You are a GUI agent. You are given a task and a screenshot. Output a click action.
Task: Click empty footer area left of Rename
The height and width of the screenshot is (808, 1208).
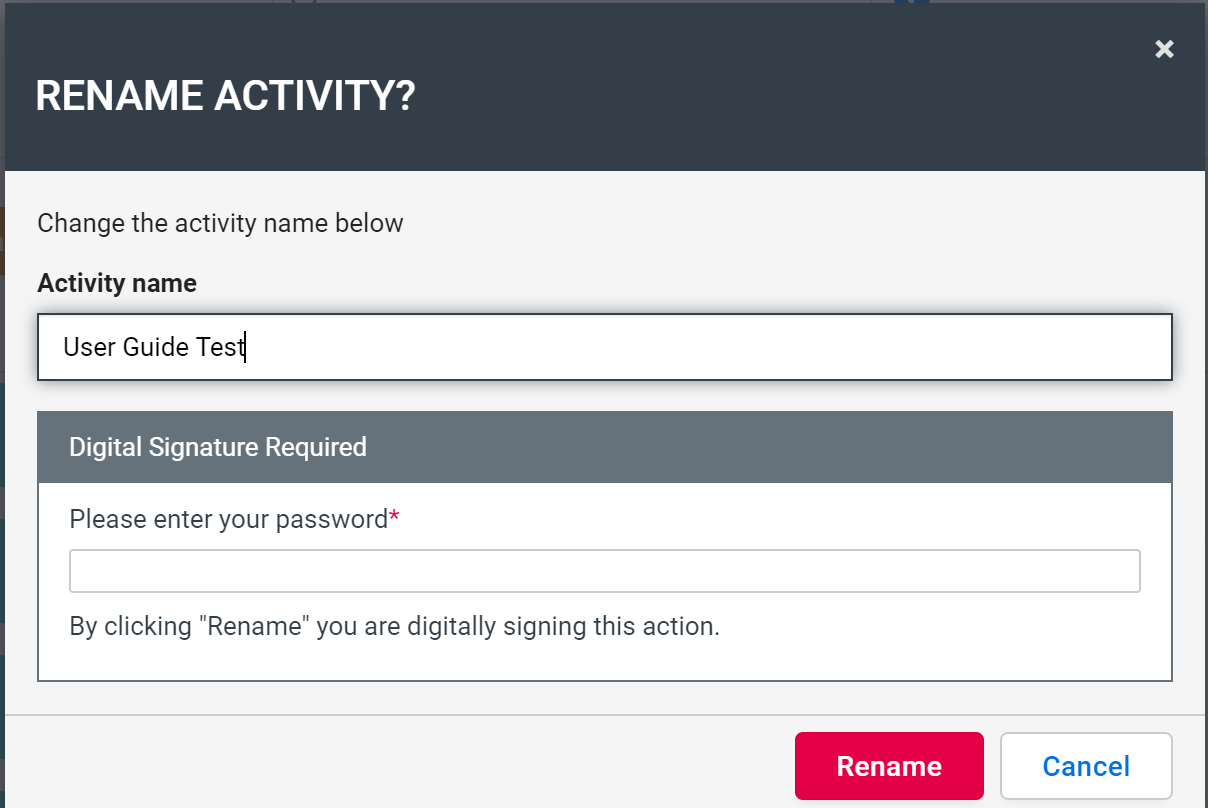point(400,766)
